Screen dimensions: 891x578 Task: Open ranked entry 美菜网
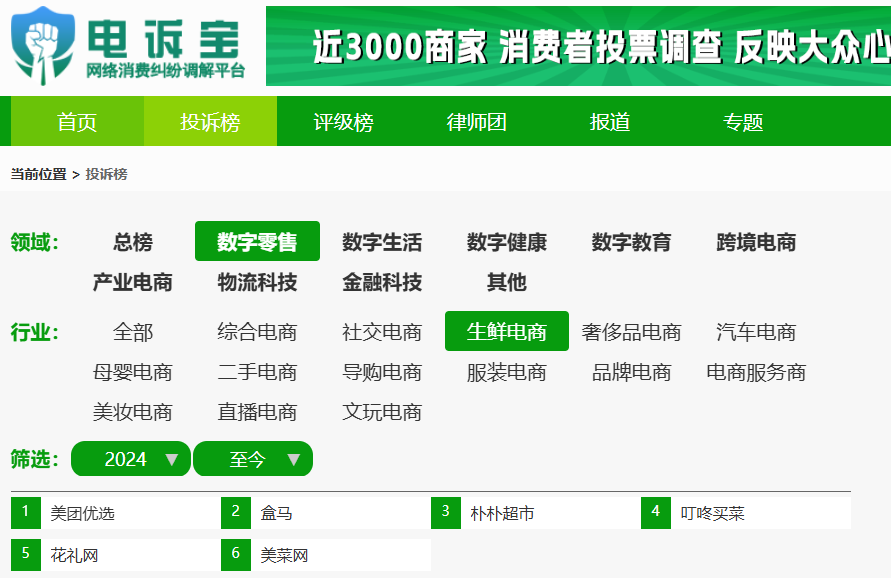tap(326, 555)
